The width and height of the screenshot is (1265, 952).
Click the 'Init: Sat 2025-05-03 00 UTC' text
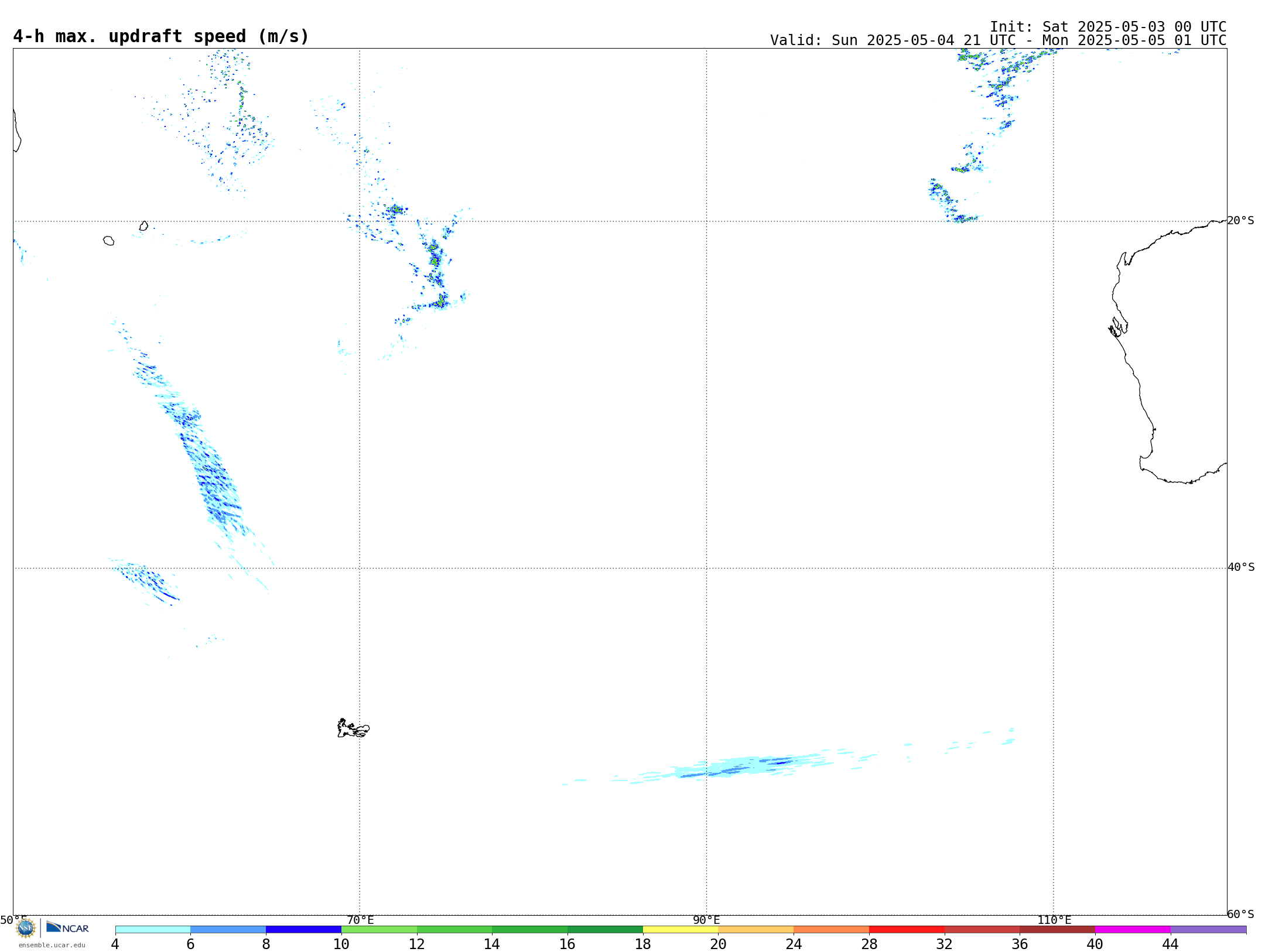coord(1108,27)
